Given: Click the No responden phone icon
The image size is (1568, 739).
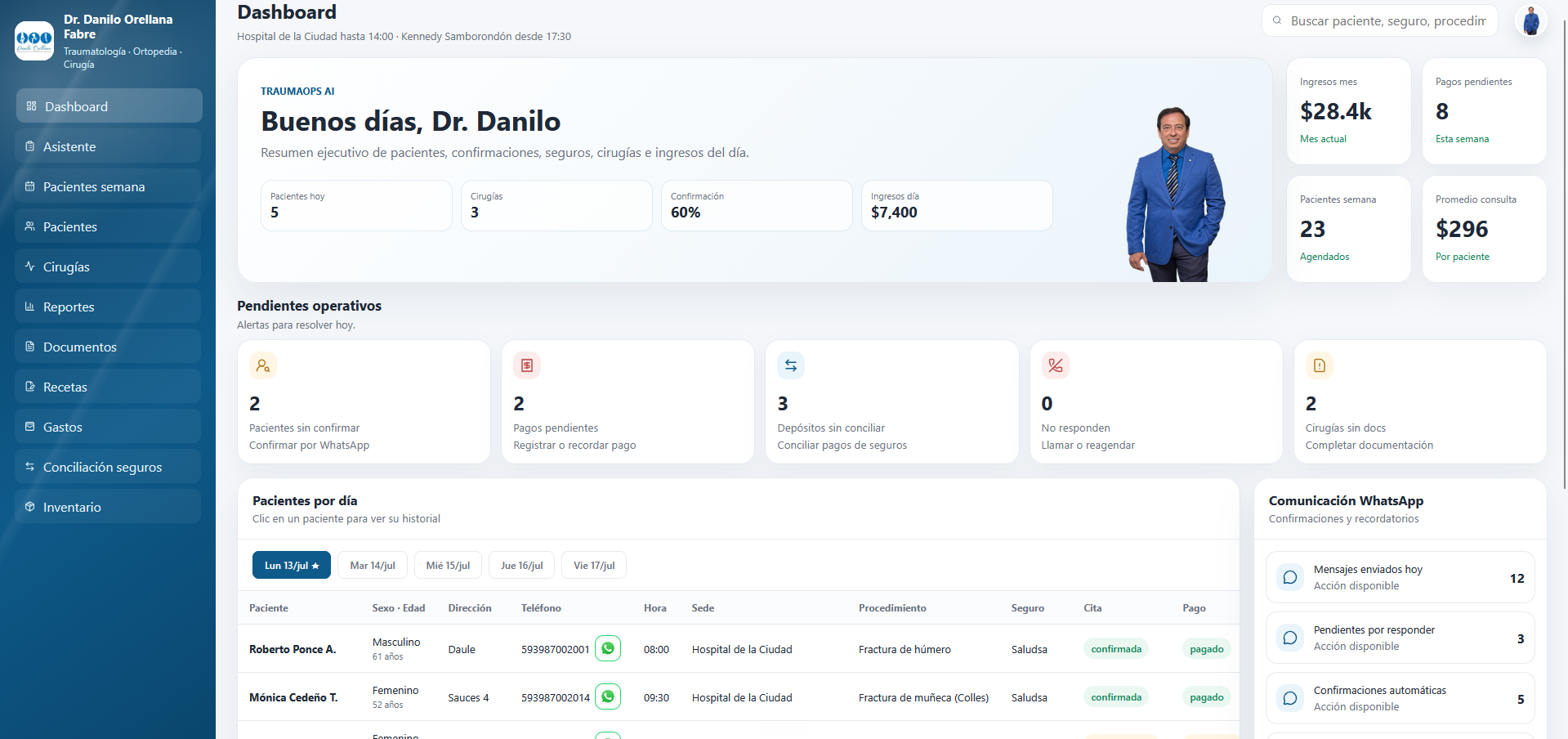Looking at the screenshot, I should pyautogui.click(x=1056, y=365).
